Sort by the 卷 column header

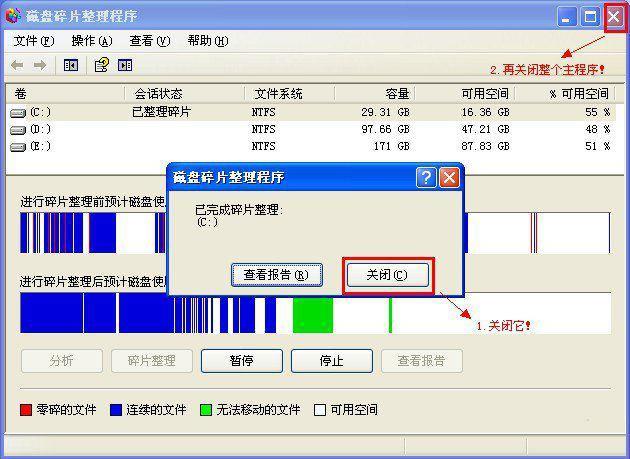(x=65, y=94)
